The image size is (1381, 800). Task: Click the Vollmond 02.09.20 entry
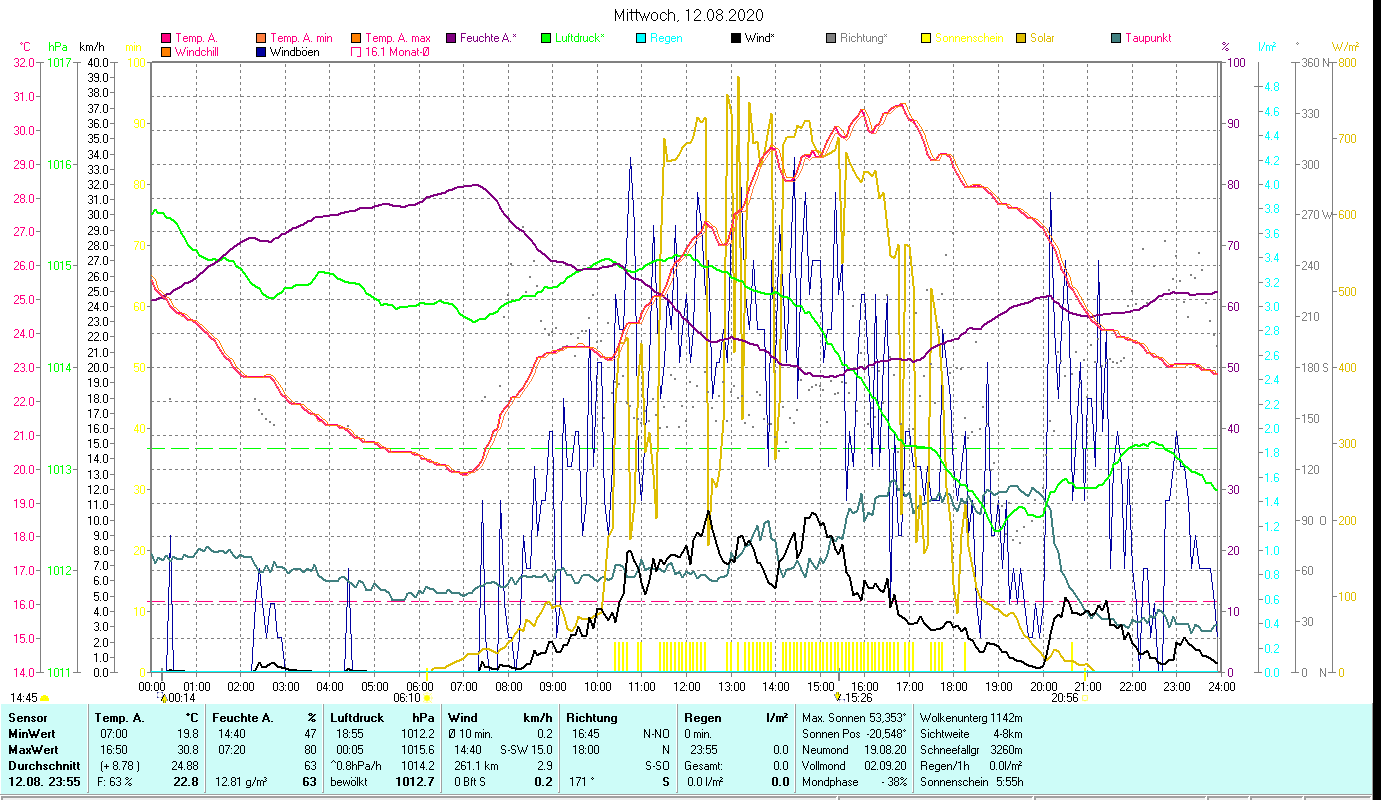click(854, 765)
